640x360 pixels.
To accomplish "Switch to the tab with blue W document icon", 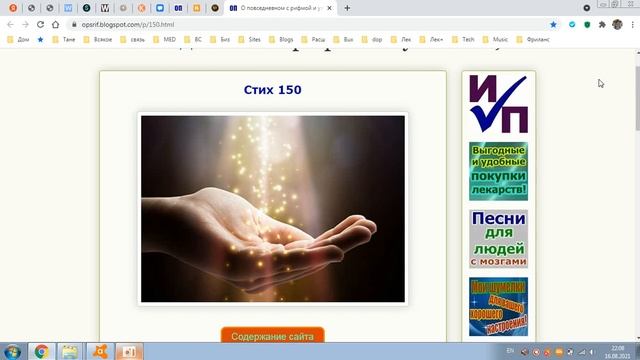I will 68,8.
